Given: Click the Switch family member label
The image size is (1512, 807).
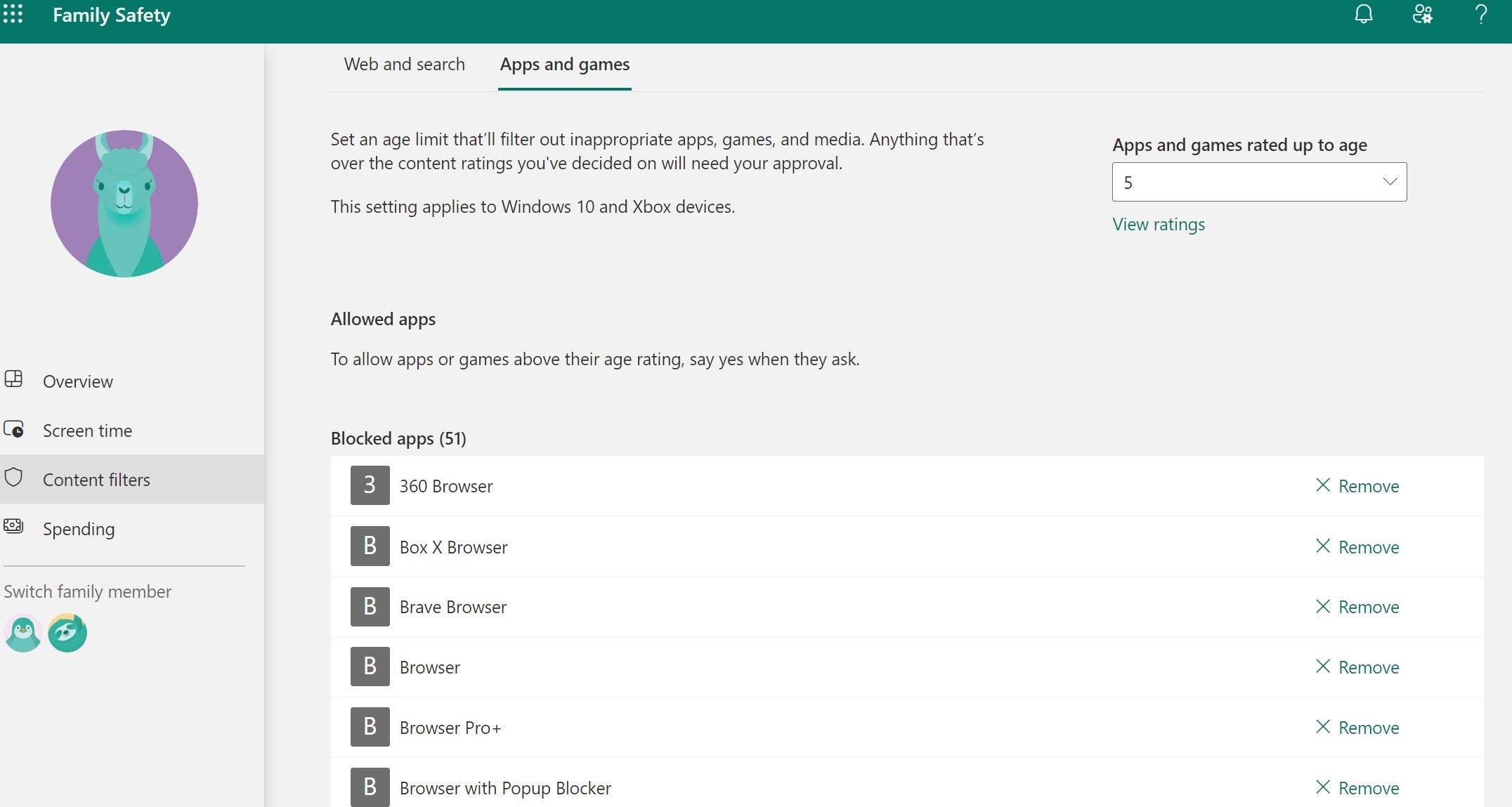Looking at the screenshot, I should click(87, 591).
